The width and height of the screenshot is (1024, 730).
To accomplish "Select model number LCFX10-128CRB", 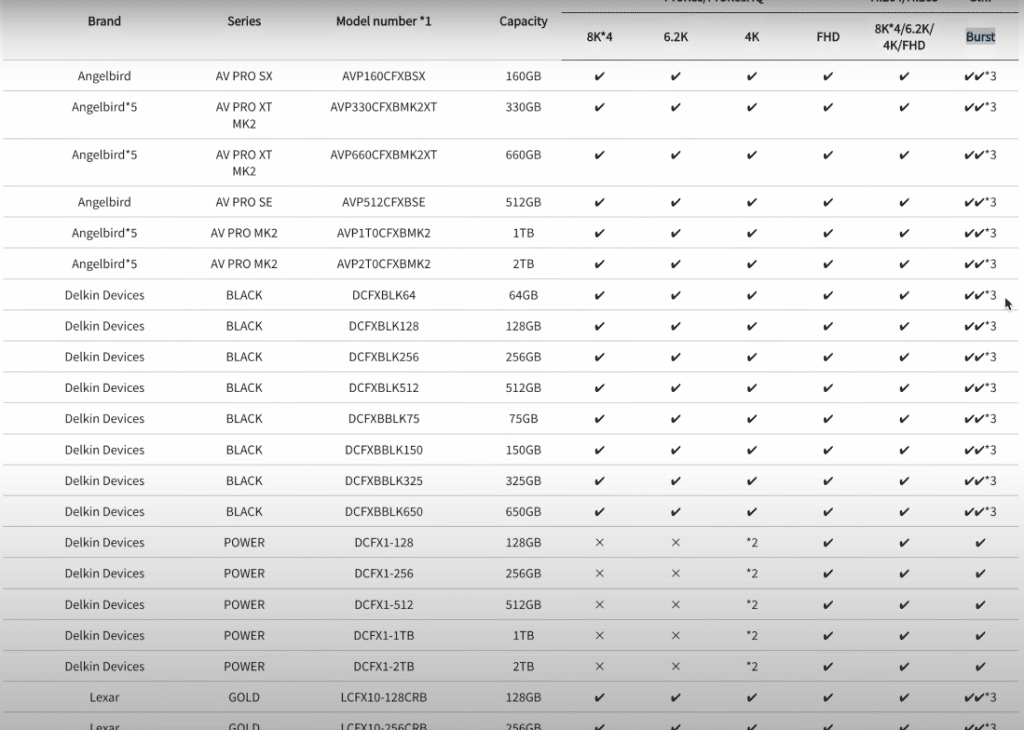I will click(384, 697).
